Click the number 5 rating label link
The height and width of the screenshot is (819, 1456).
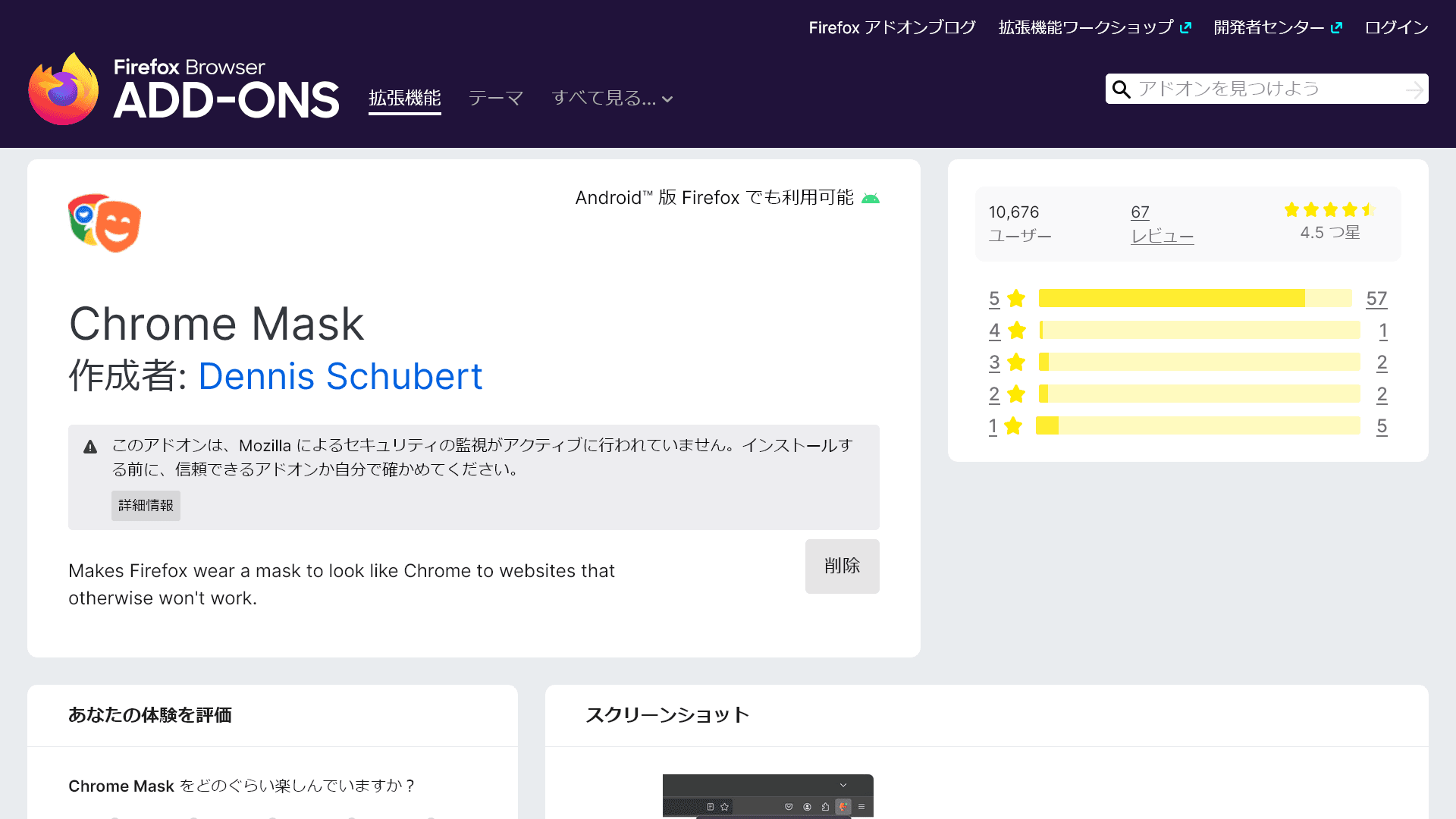[994, 299]
